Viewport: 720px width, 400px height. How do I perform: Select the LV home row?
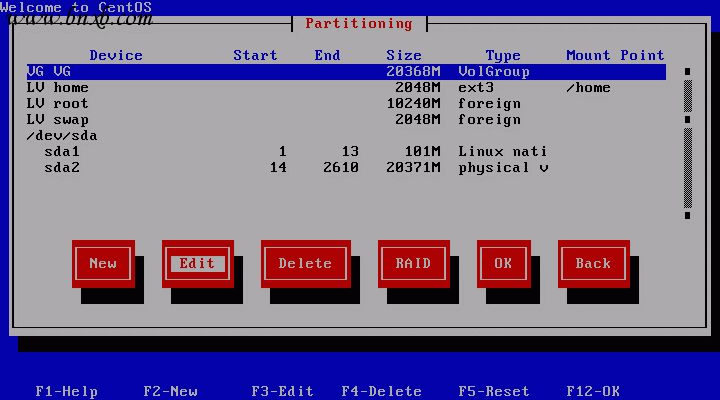coord(346,88)
